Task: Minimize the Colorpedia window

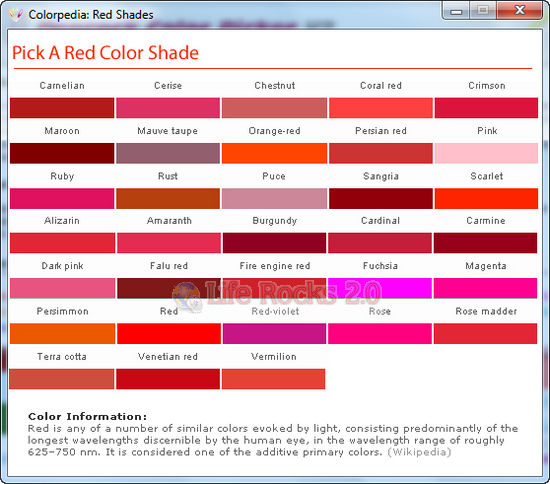Action: click(456, 11)
